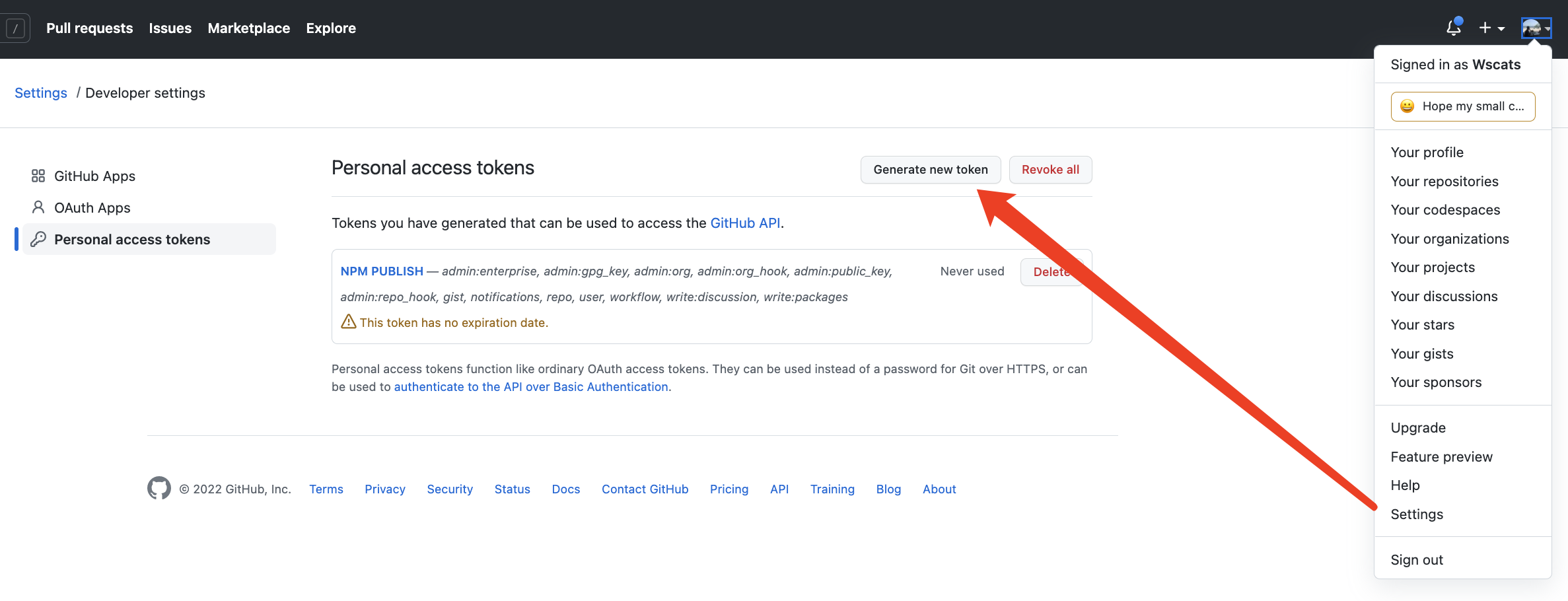Open the Contact GitHub footer link

click(x=645, y=489)
